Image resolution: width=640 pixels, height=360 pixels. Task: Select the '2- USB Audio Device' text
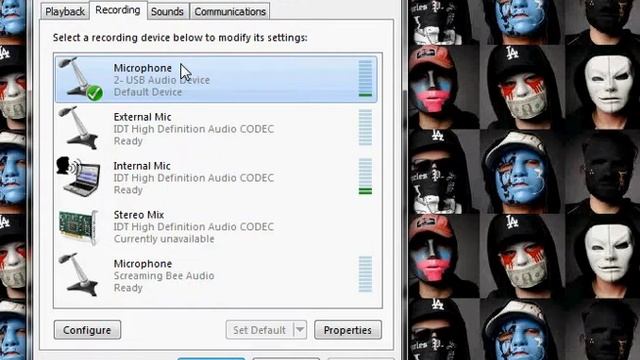(162, 80)
